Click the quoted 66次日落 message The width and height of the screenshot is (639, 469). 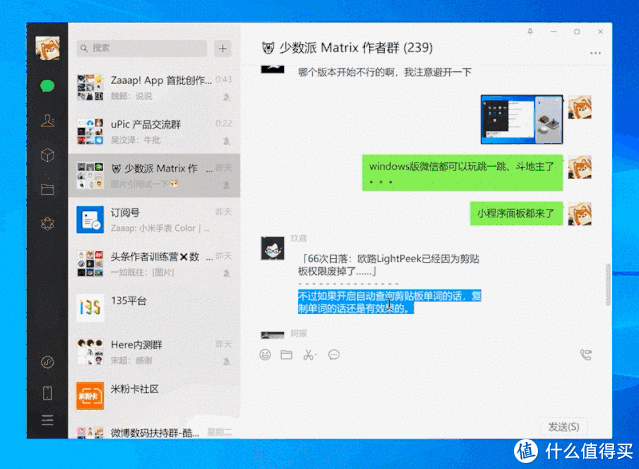coord(388,265)
